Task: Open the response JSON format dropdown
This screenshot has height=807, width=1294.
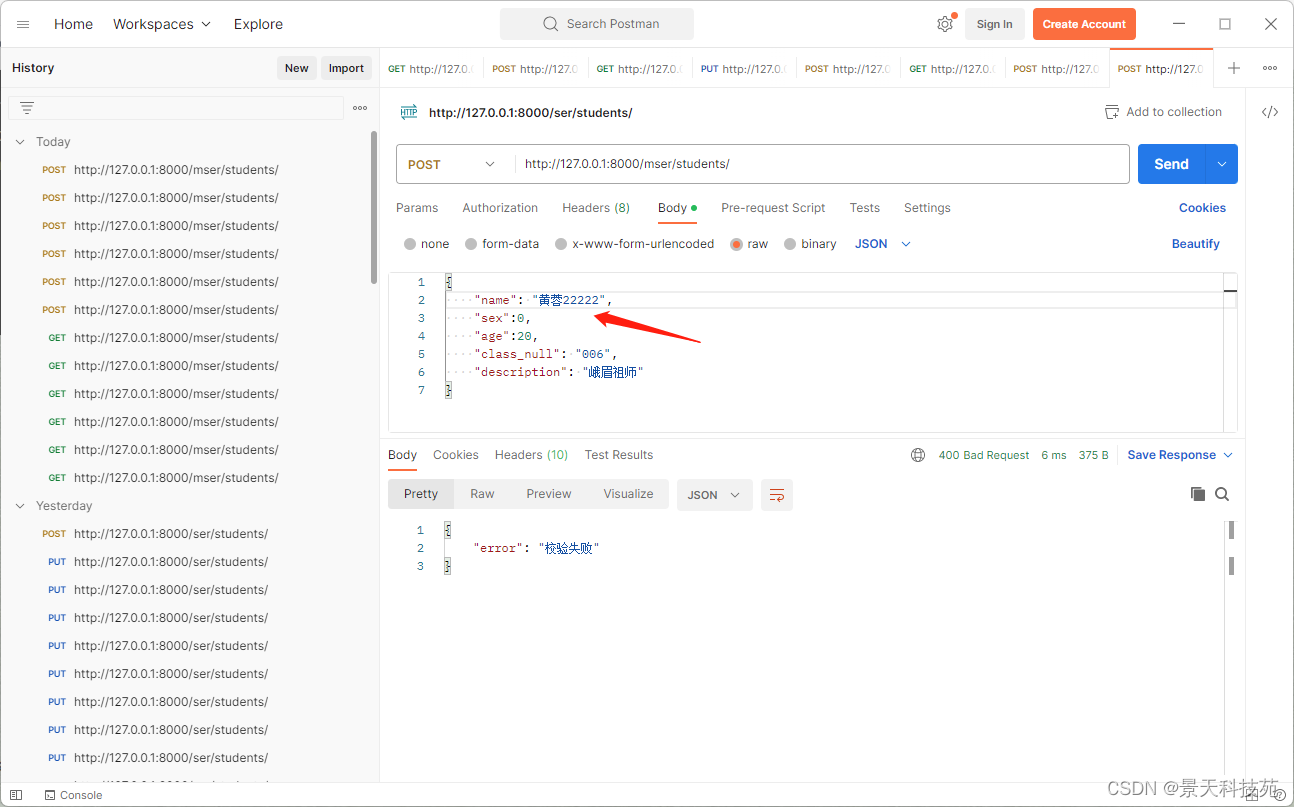Action: tap(715, 495)
